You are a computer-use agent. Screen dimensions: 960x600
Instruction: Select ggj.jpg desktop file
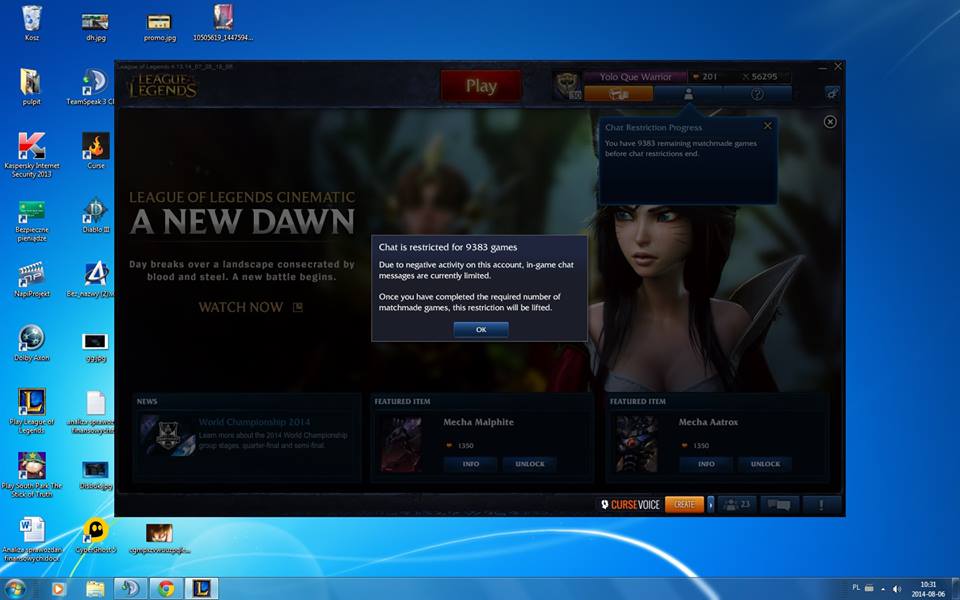click(96, 347)
